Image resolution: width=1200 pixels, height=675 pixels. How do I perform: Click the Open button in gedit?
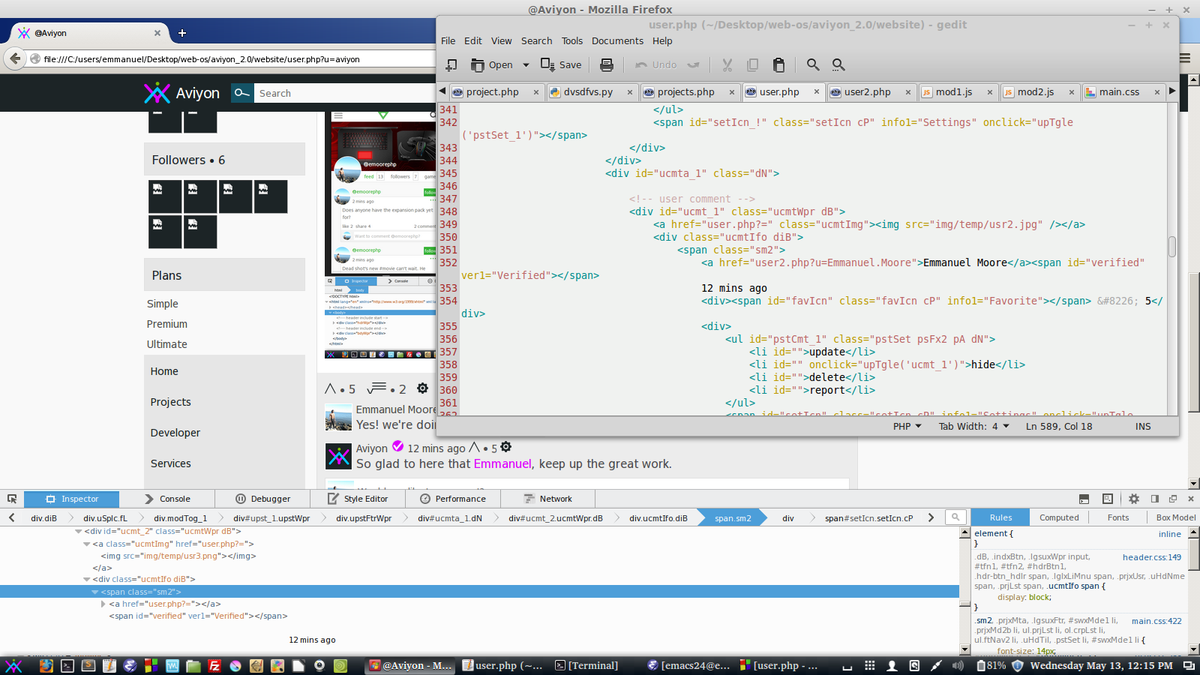pyautogui.click(x=492, y=65)
